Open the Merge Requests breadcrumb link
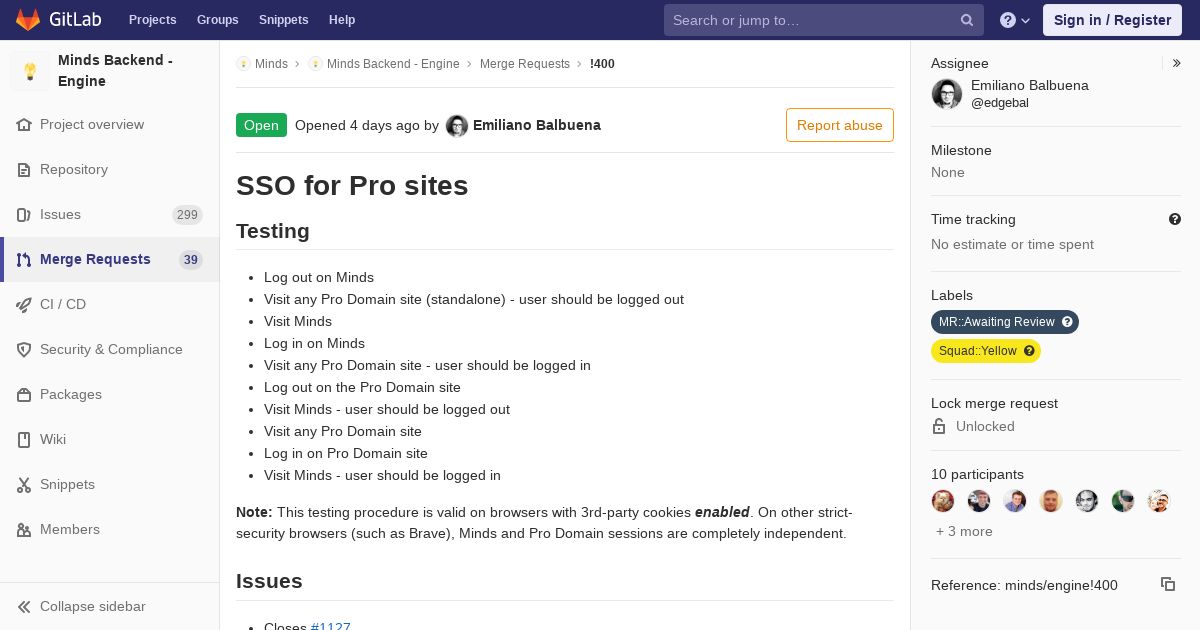Viewport: 1200px width, 630px height. point(525,64)
